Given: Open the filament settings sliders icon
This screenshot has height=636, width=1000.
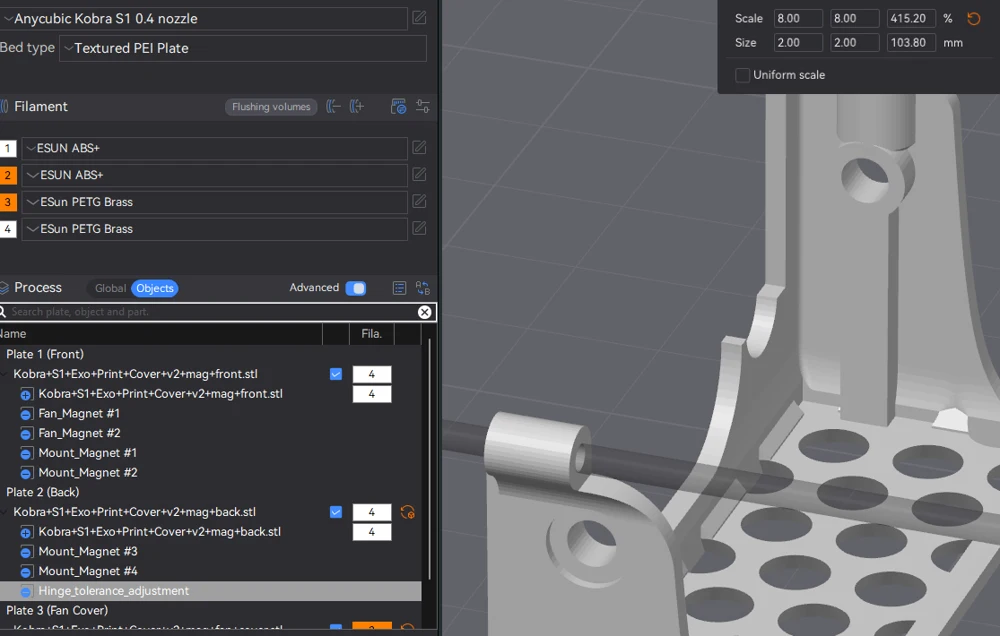Looking at the screenshot, I should [423, 107].
